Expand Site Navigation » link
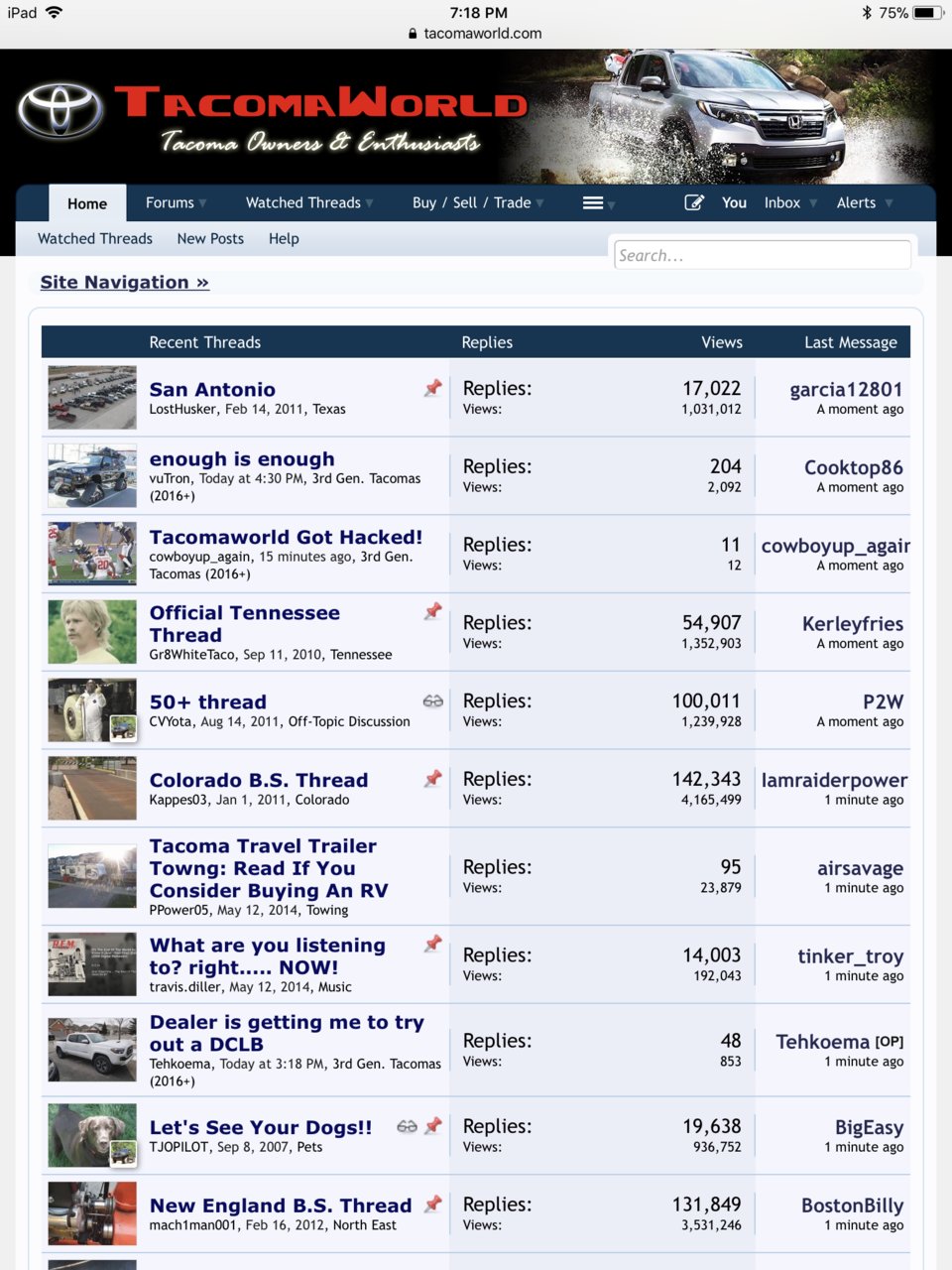The image size is (952, 1270). [125, 282]
